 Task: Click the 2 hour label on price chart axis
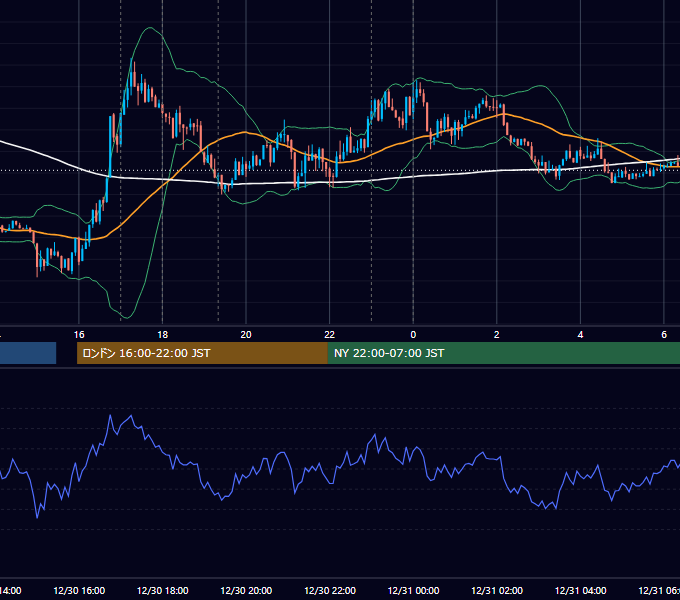497,335
